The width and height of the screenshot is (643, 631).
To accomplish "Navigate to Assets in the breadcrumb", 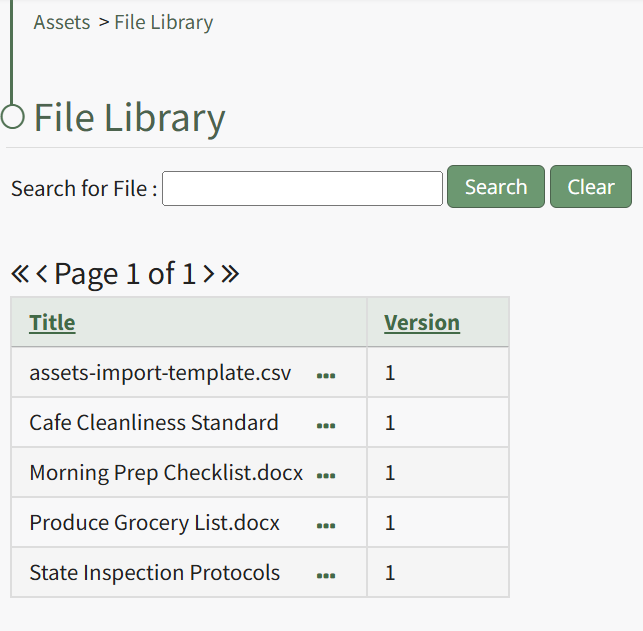I will pyautogui.click(x=62, y=22).
